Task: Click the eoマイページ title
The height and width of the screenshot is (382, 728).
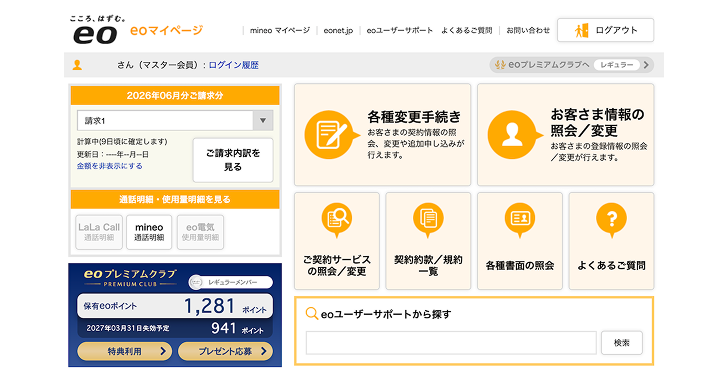Action: 166,31
